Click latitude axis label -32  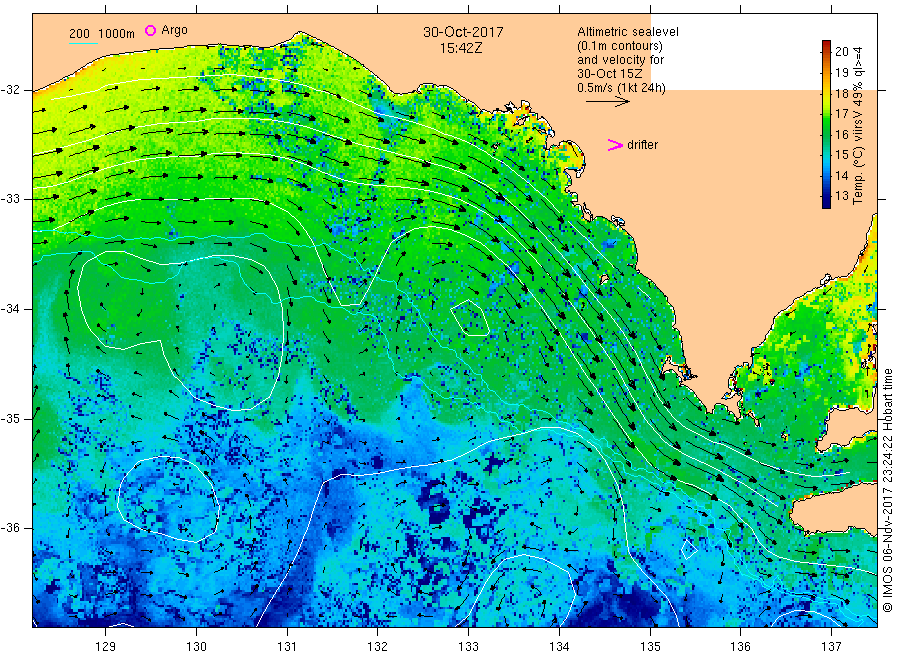tap(10, 90)
